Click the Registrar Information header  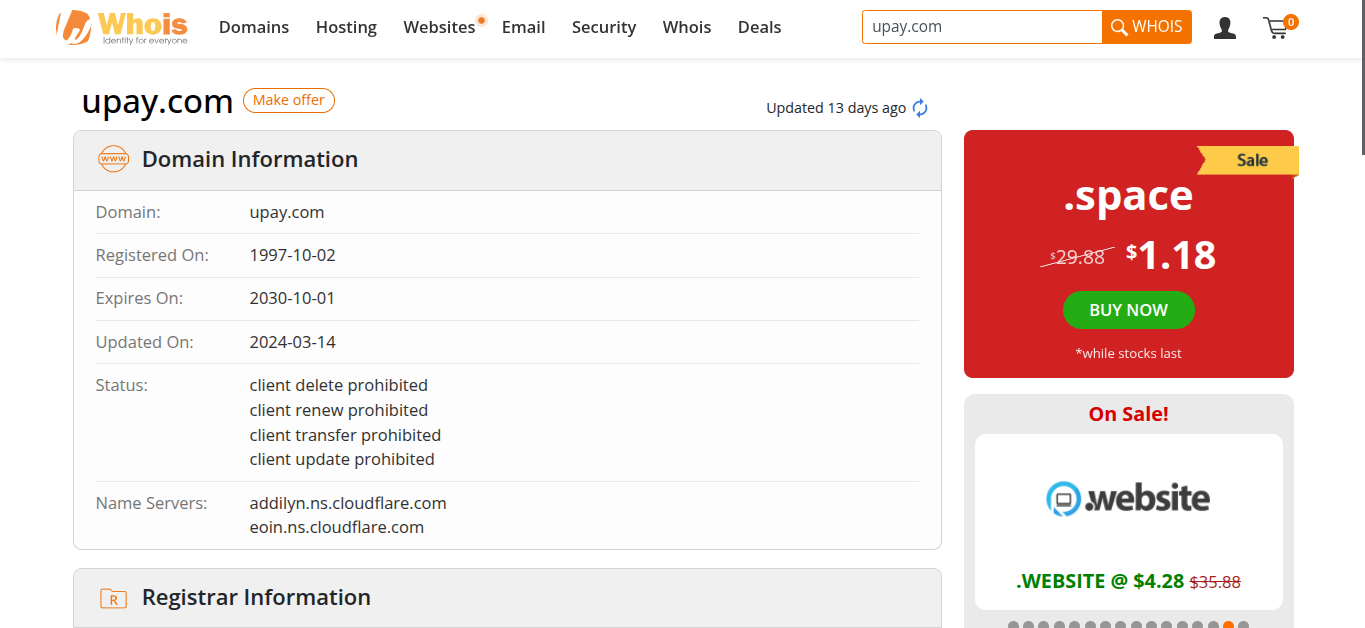coord(507,598)
